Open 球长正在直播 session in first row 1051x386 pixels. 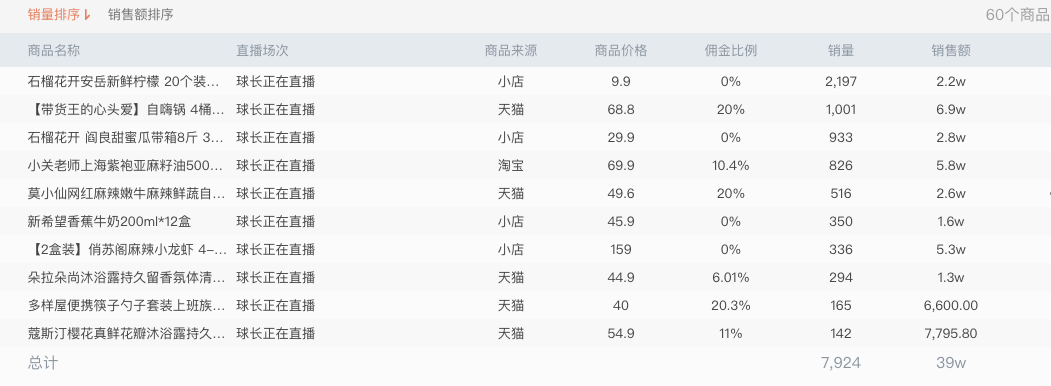point(275,82)
